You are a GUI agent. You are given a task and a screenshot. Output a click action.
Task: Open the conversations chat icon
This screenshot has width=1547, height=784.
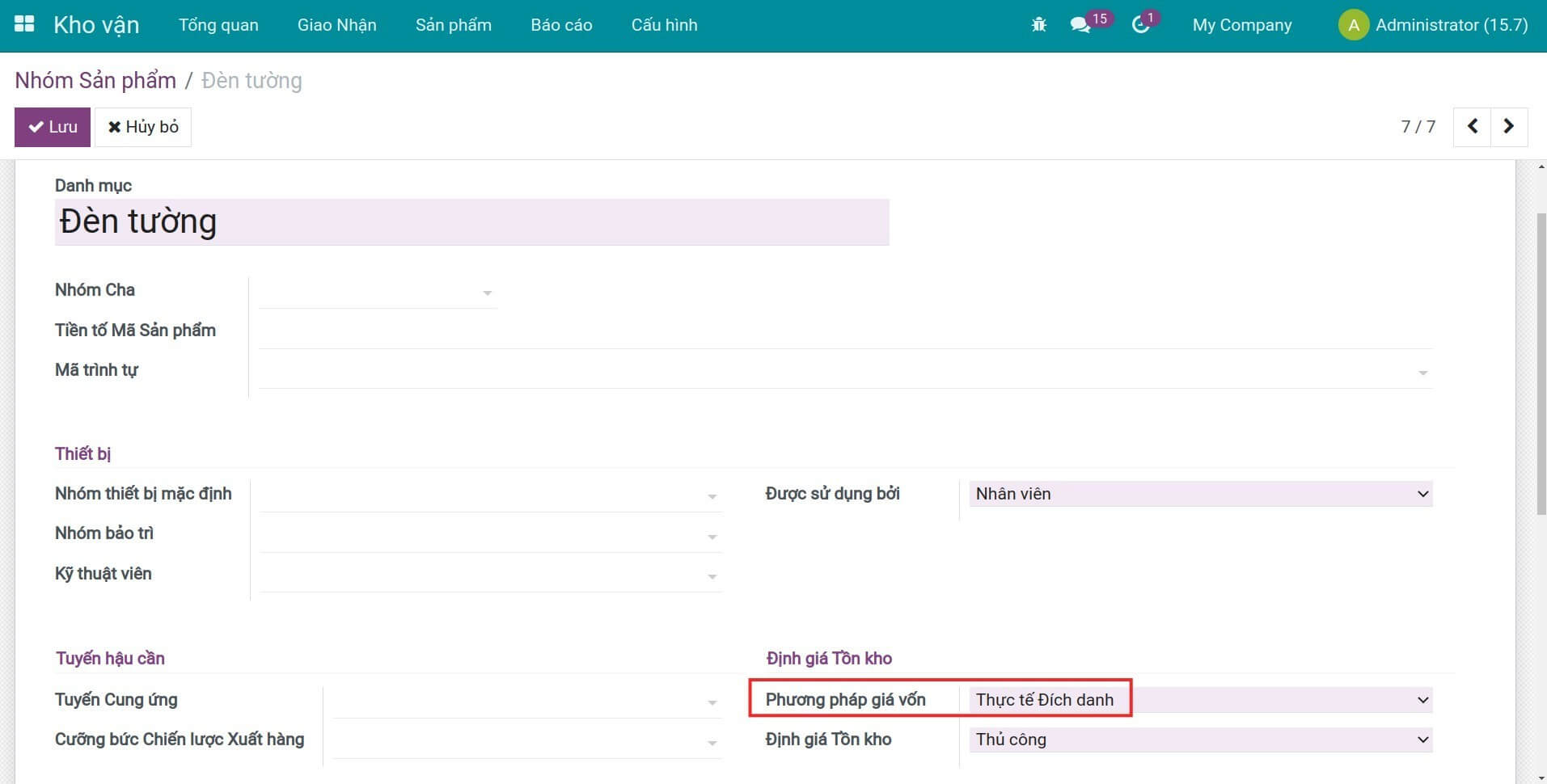click(1080, 25)
